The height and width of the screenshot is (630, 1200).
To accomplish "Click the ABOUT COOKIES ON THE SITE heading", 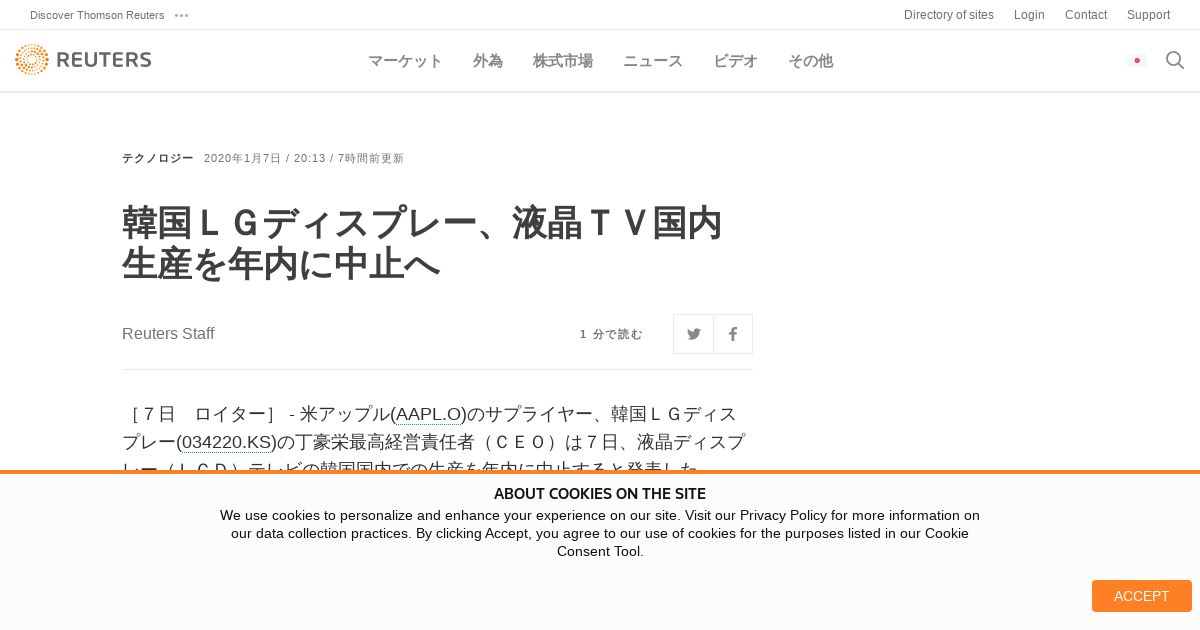I will (600, 494).
